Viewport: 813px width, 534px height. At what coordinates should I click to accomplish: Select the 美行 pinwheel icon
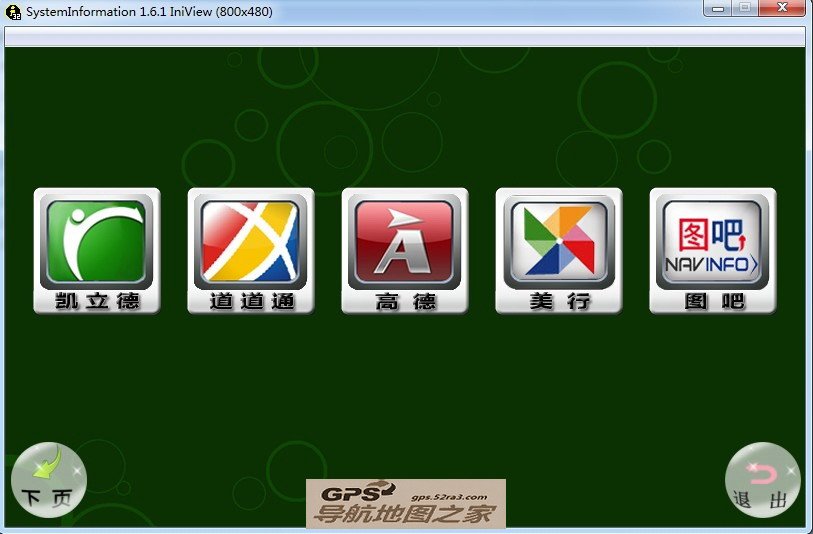click(x=559, y=251)
